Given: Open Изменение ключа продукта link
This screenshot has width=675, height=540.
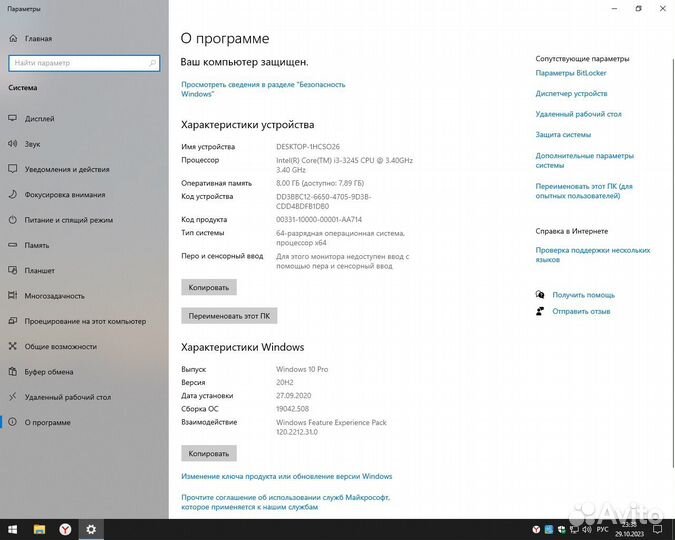Looking at the screenshot, I should coord(287,476).
